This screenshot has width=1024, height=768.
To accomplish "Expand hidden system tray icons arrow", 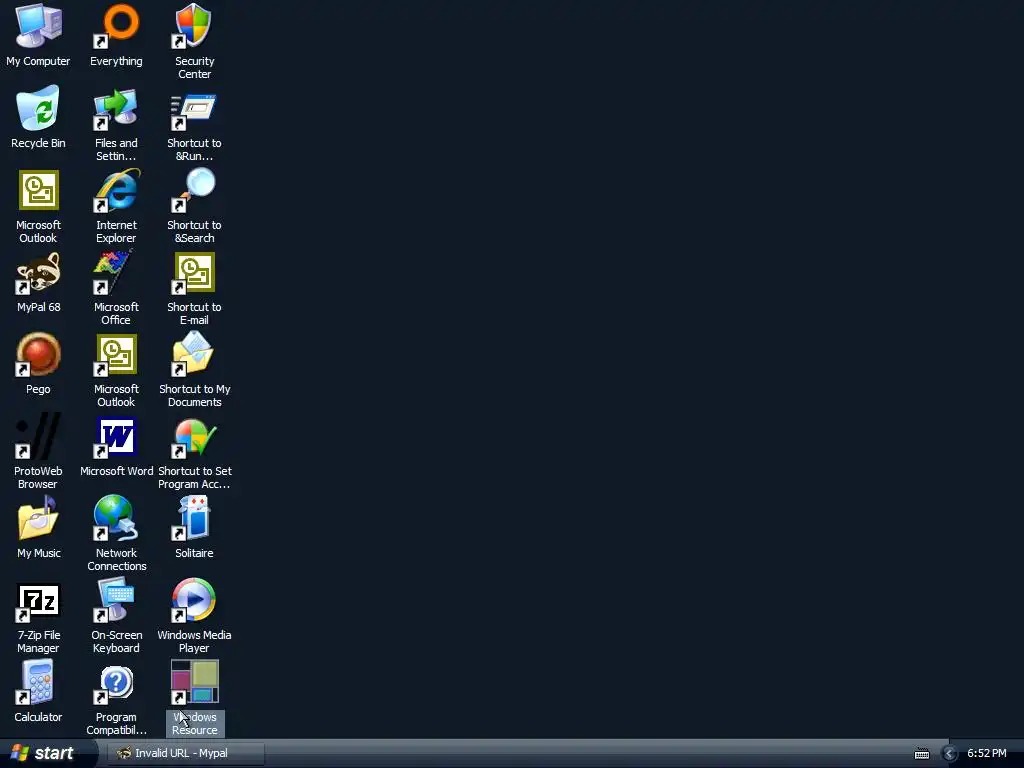I will [950, 754].
